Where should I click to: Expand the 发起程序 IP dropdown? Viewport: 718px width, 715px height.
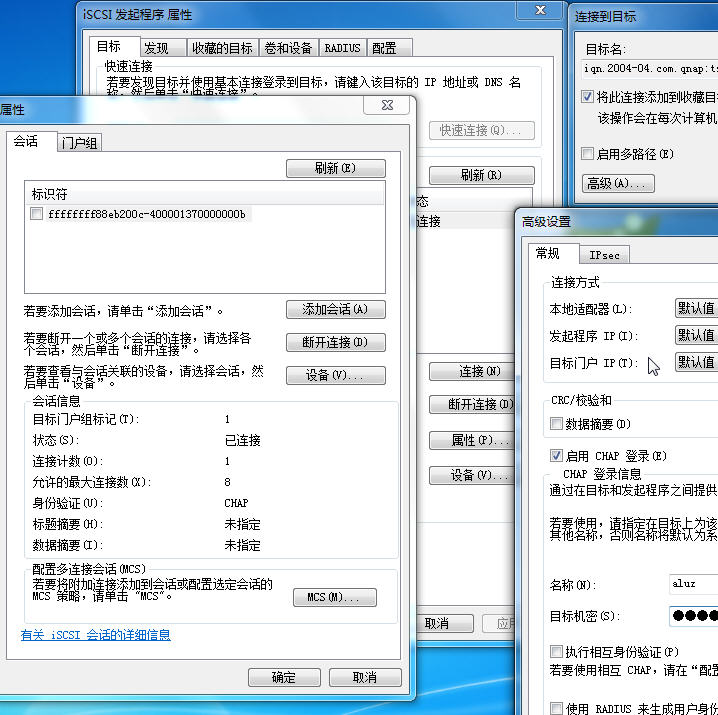696,336
